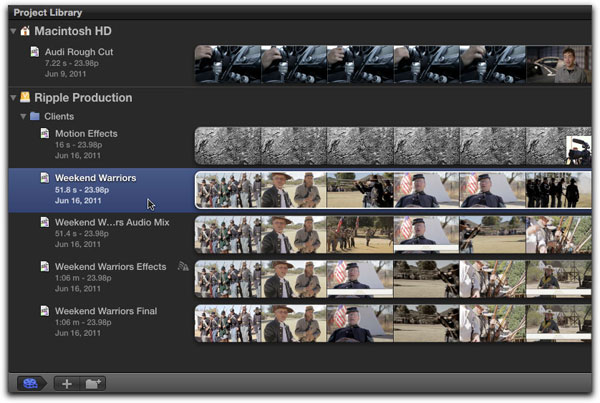Viewport: 600px width, 403px height.
Task: Collapse the Macintosh HD disclosure triangle
Action: pyautogui.click(x=13, y=31)
